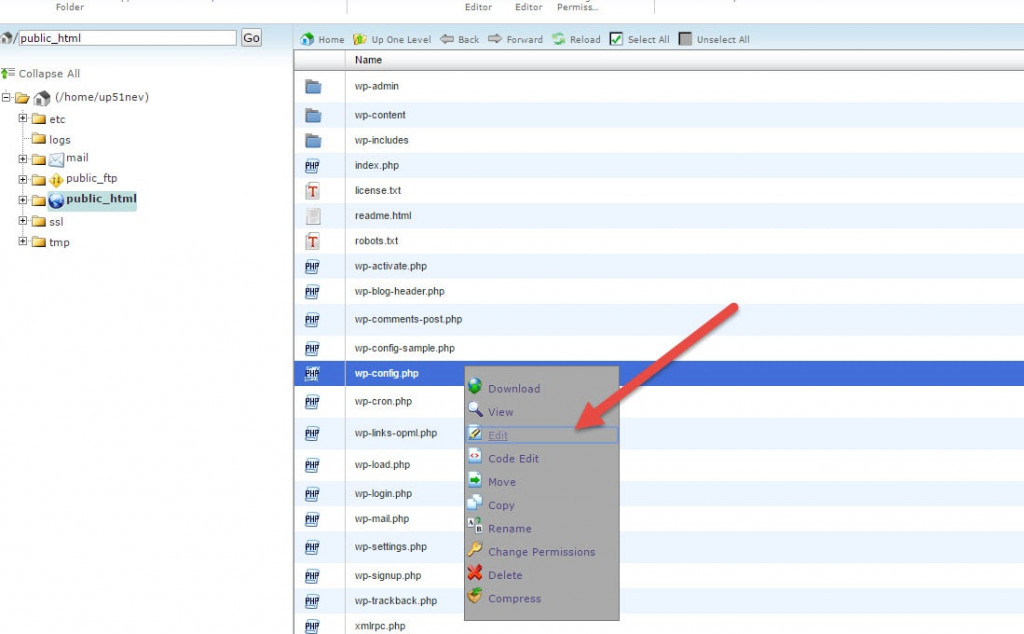Click the public_html path input field
Viewport: 1024px width, 634px height.
pyautogui.click(x=127, y=38)
